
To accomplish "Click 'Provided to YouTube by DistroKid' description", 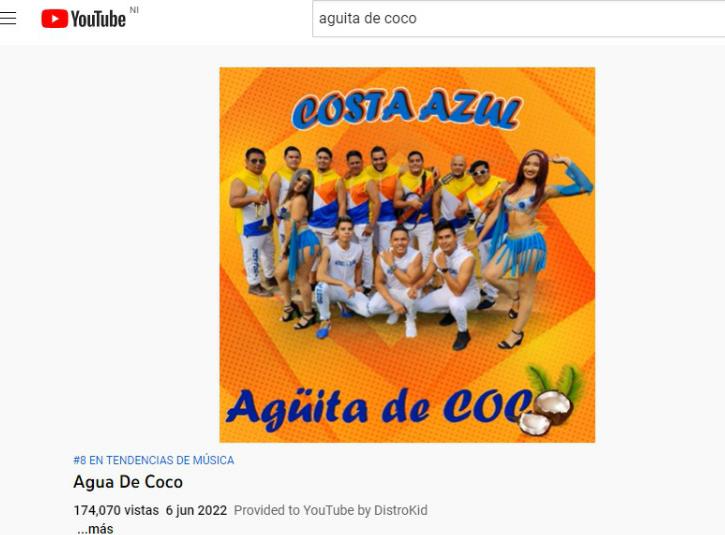I will point(331,510).
